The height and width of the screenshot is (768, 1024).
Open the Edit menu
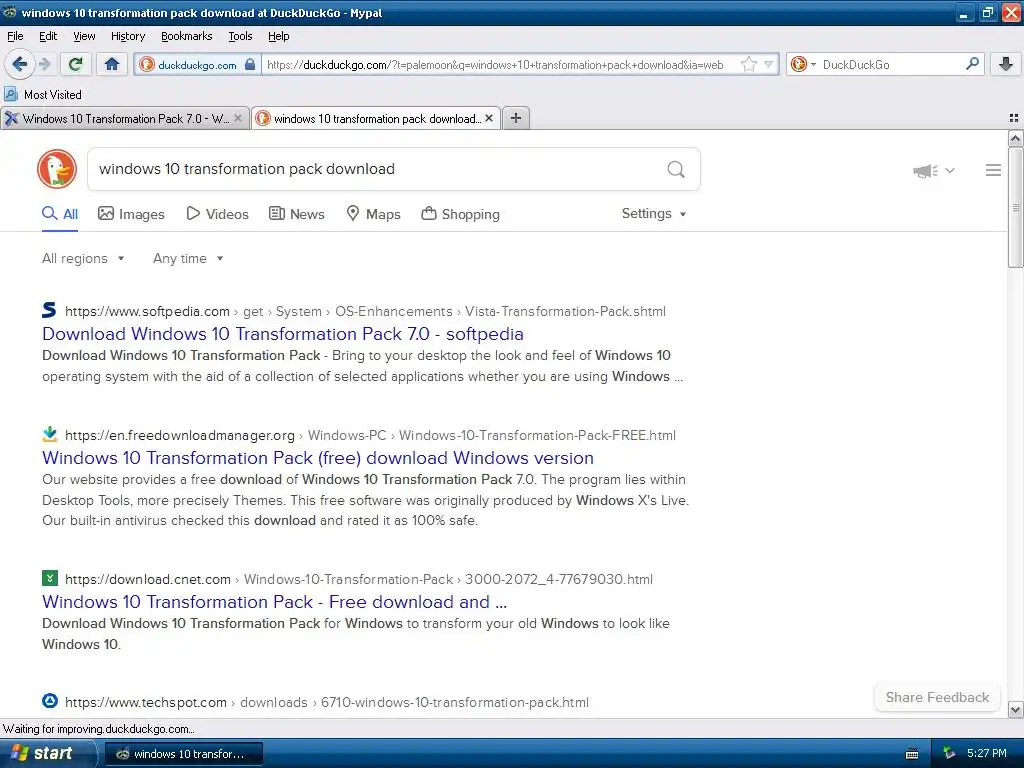tap(48, 36)
